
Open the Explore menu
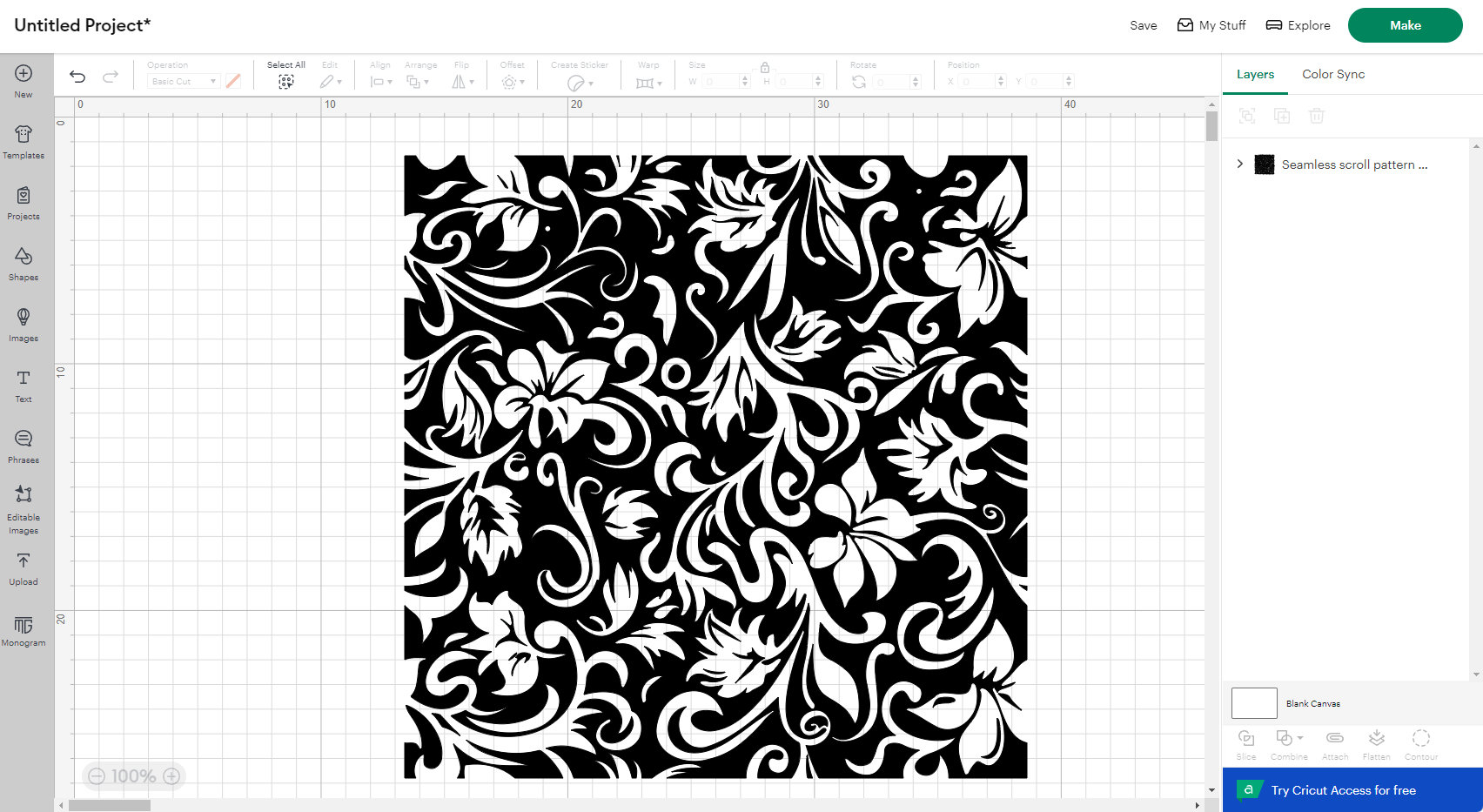click(1298, 25)
